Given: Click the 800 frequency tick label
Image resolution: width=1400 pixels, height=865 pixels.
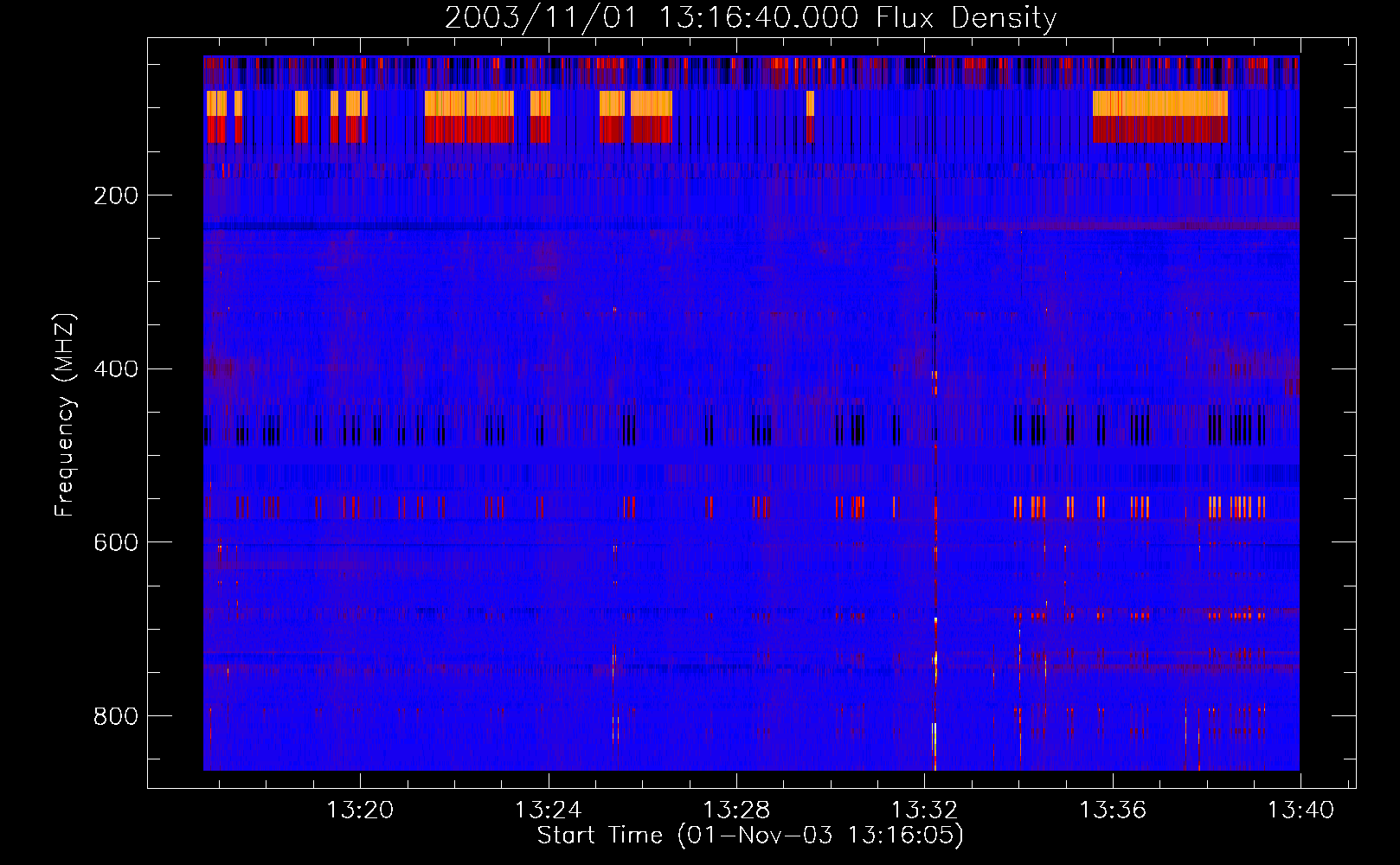Looking at the screenshot, I should [116, 716].
